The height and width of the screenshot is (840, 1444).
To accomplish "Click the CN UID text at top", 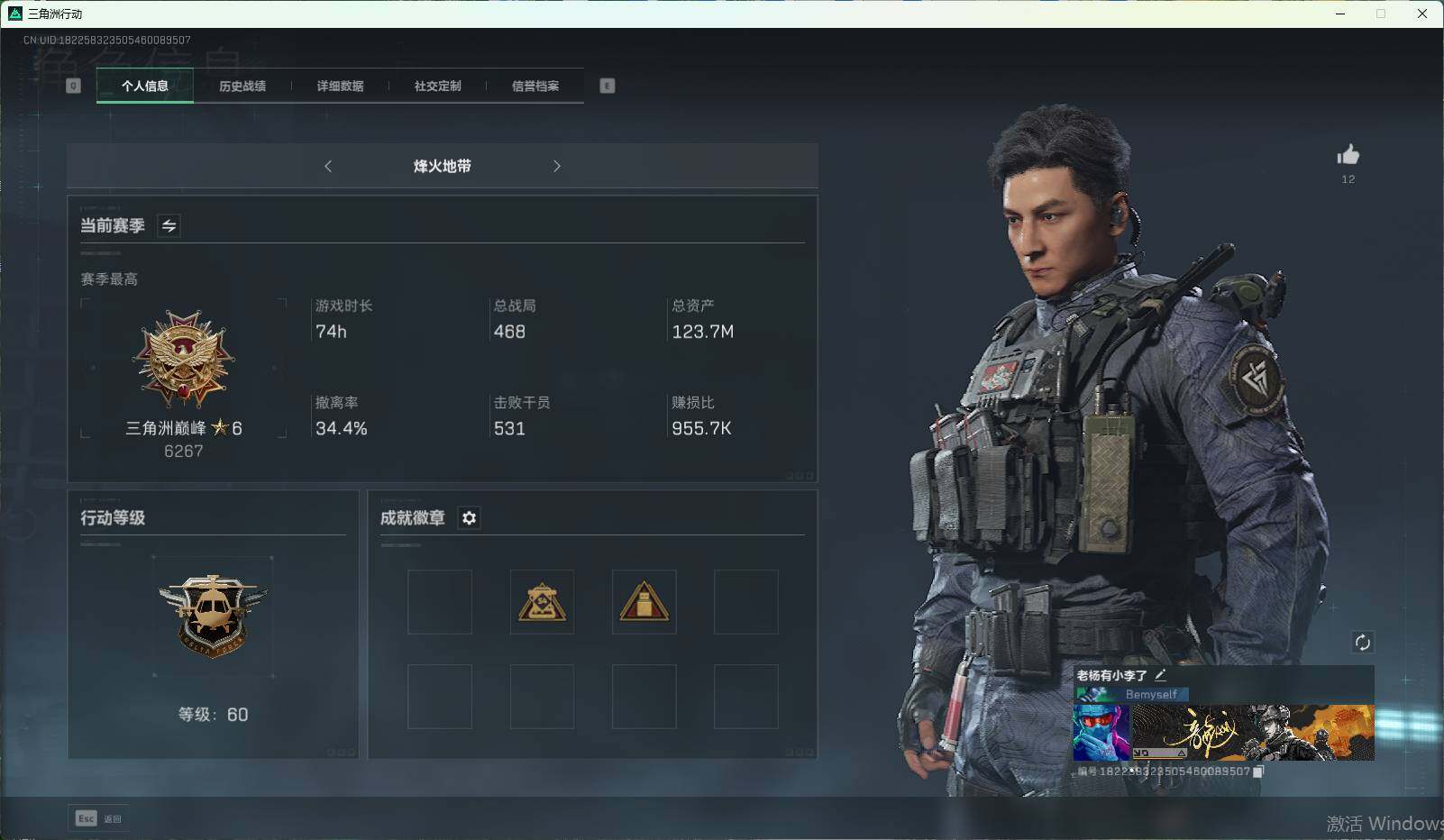I will (x=107, y=40).
